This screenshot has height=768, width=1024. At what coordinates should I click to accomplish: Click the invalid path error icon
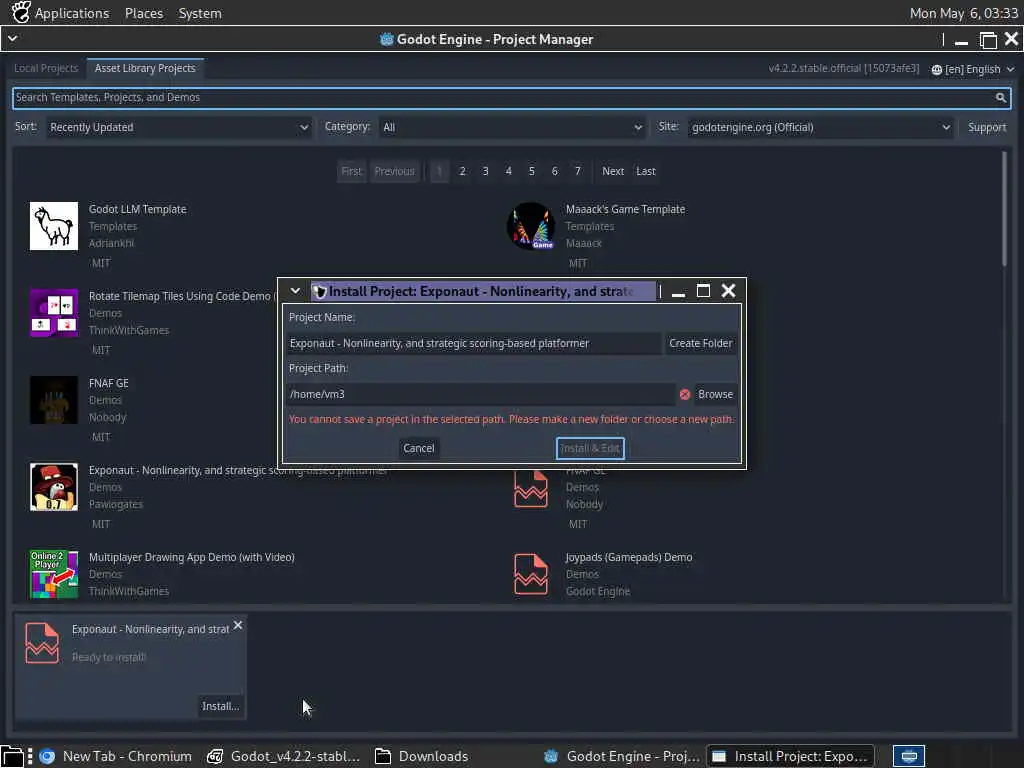tap(684, 394)
